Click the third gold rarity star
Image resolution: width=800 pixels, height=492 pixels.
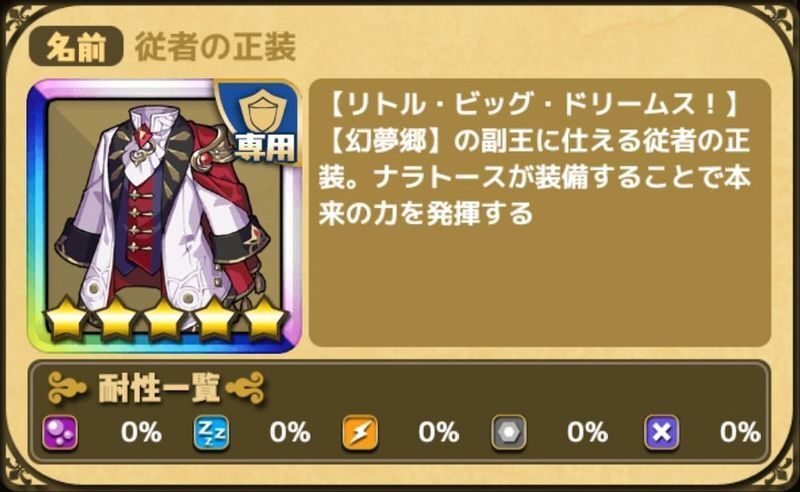[165, 319]
